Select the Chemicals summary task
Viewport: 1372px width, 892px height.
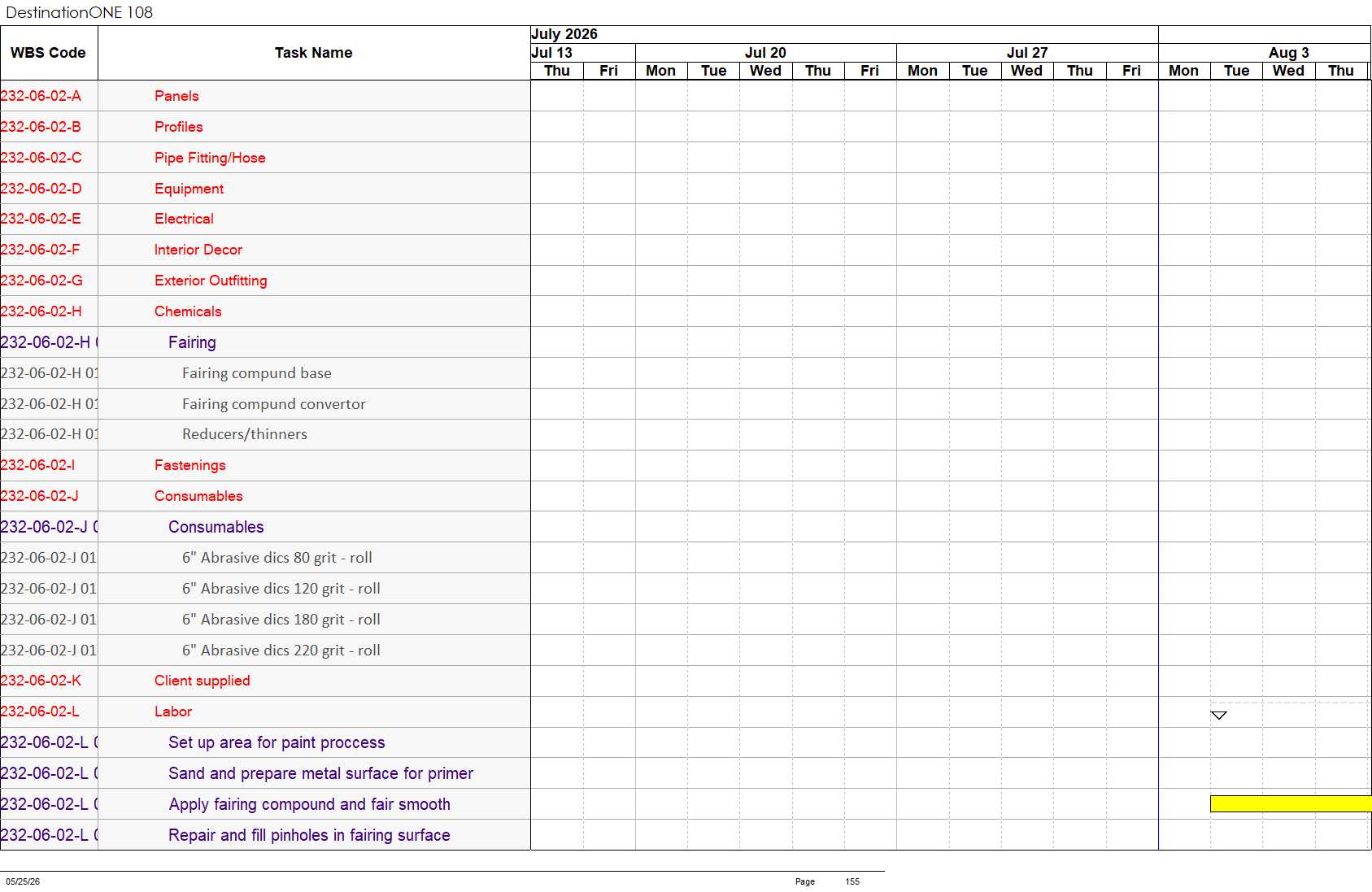click(x=188, y=311)
